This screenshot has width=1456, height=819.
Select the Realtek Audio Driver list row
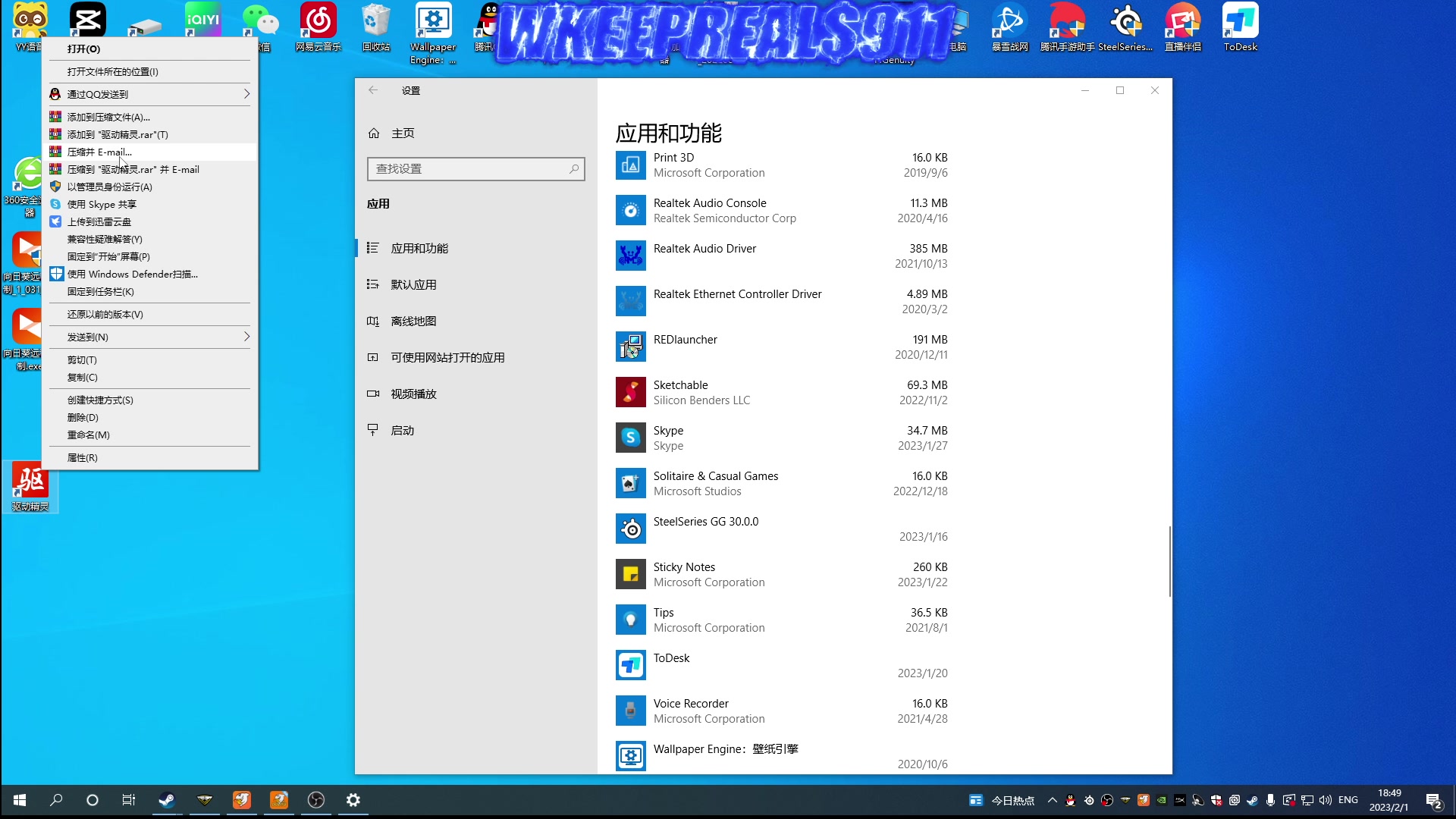(x=783, y=256)
